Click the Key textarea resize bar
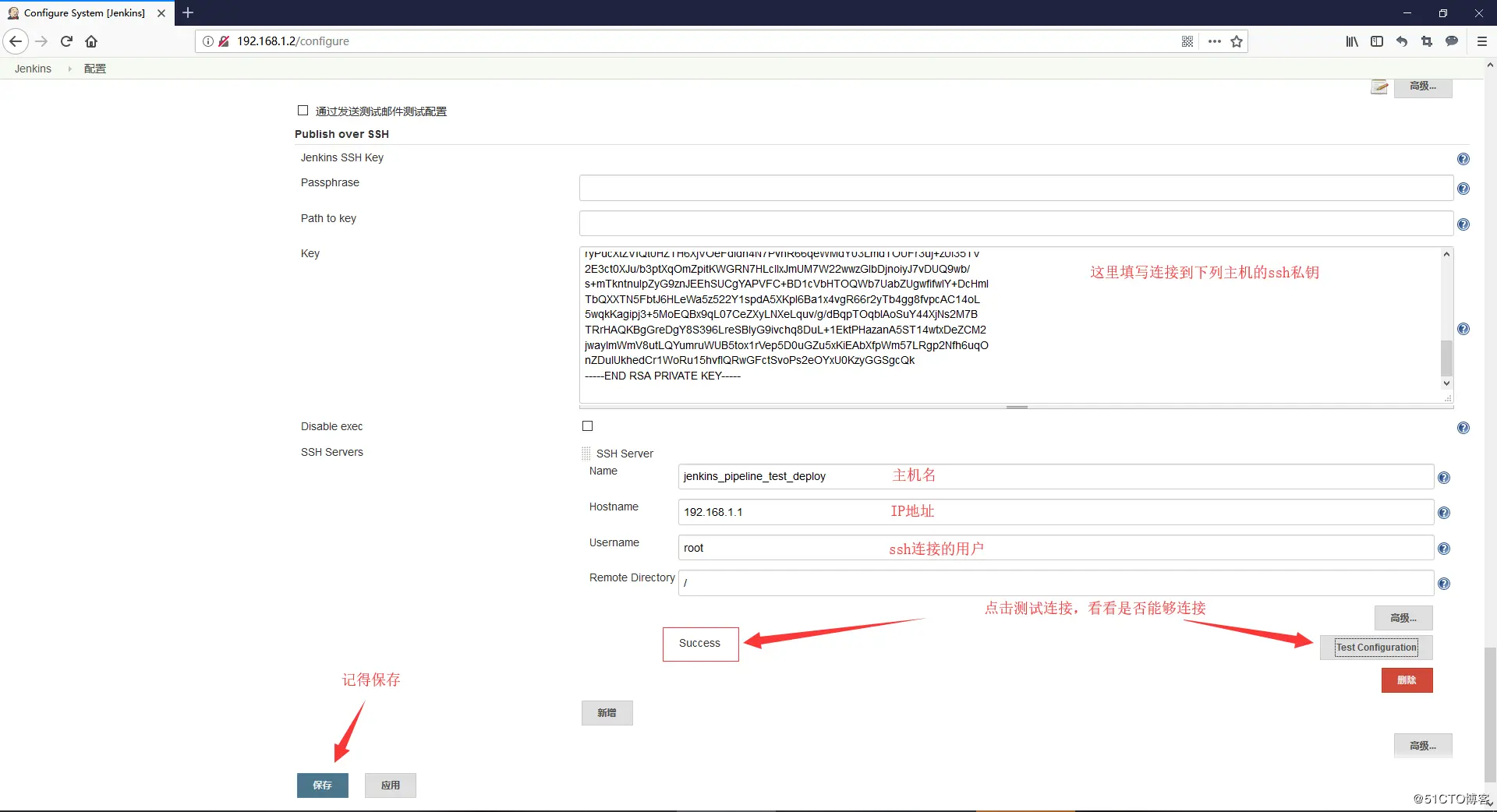Screen dimensions: 1497x812 [1017, 407]
